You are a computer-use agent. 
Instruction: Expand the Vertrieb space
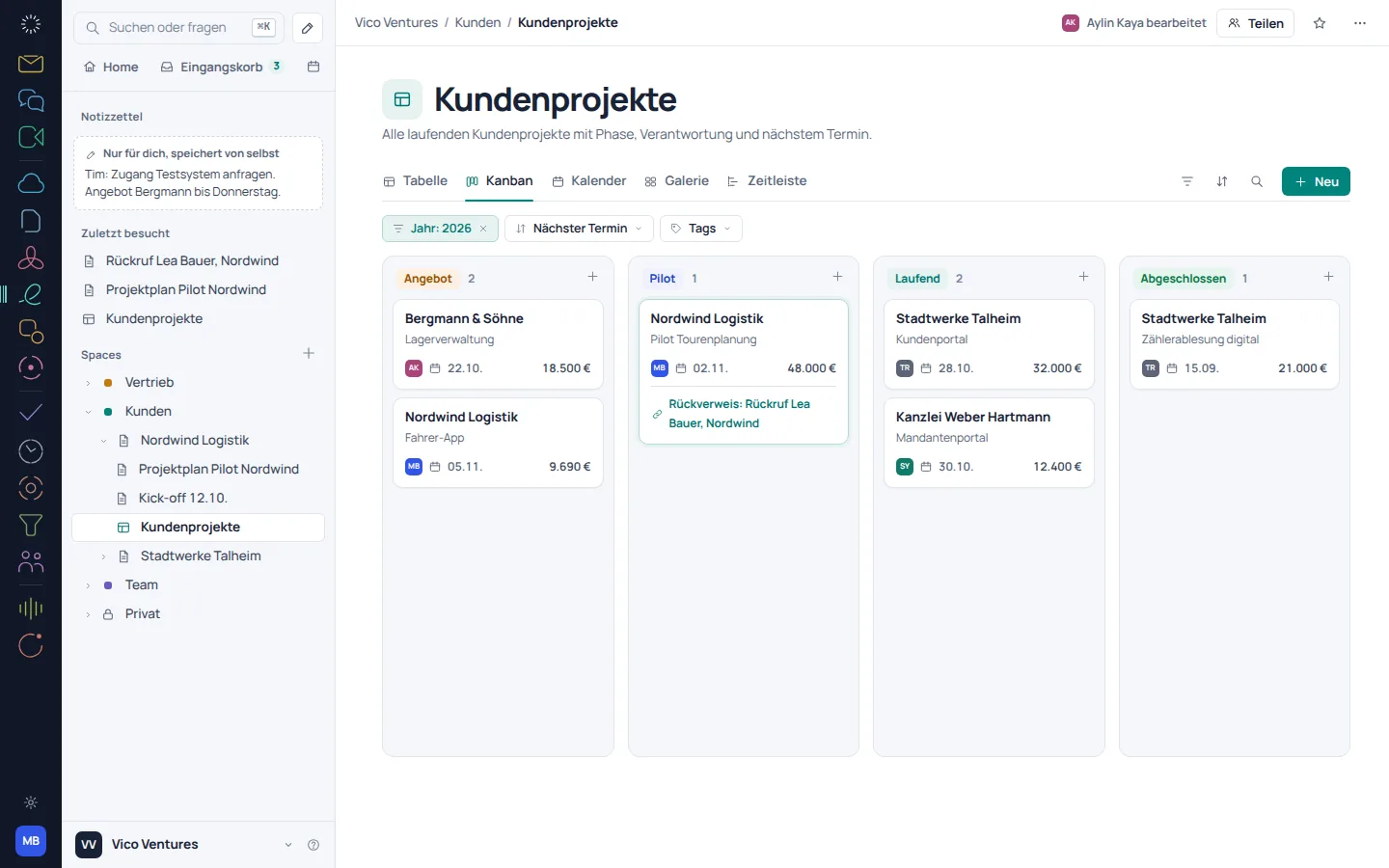click(x=88, y=383)
